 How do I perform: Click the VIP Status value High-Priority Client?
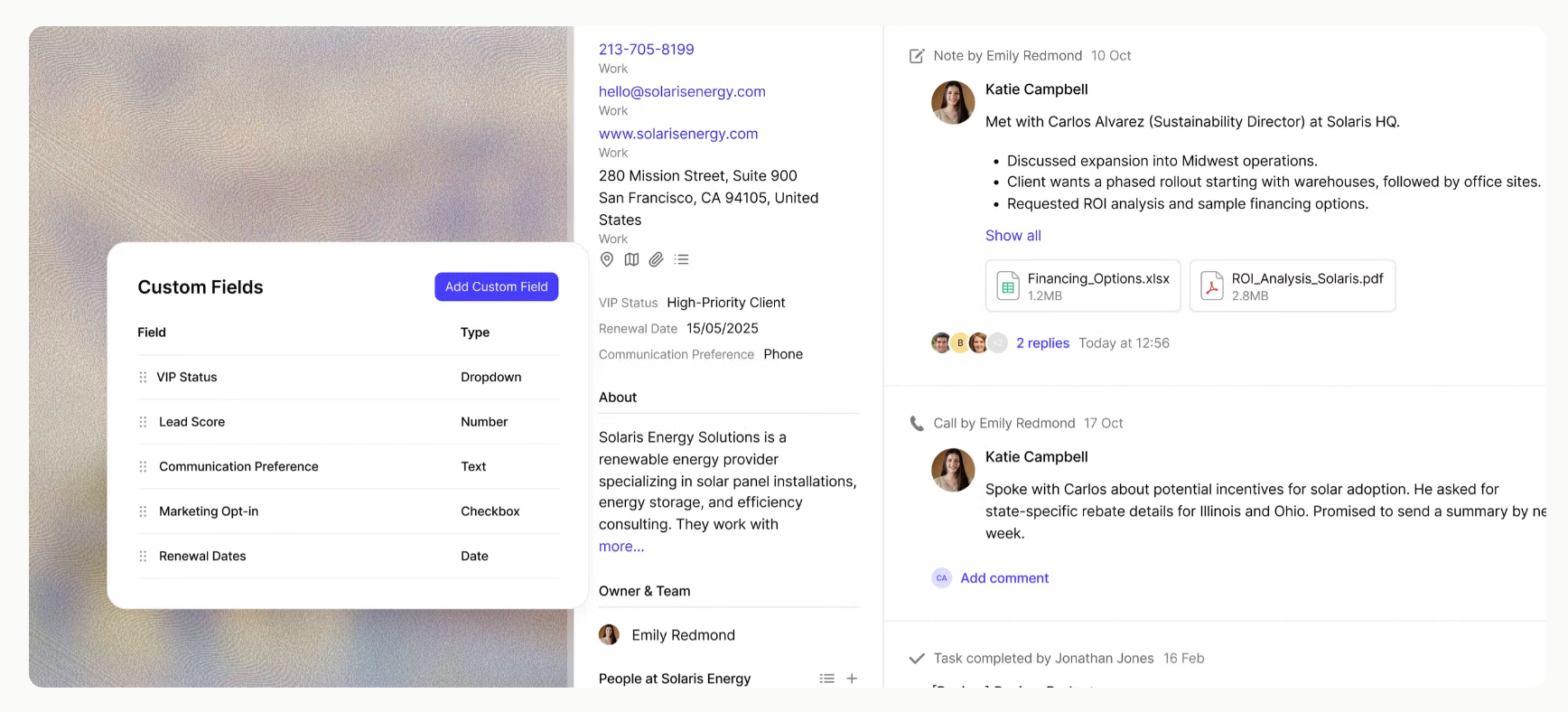coord(725,303)
